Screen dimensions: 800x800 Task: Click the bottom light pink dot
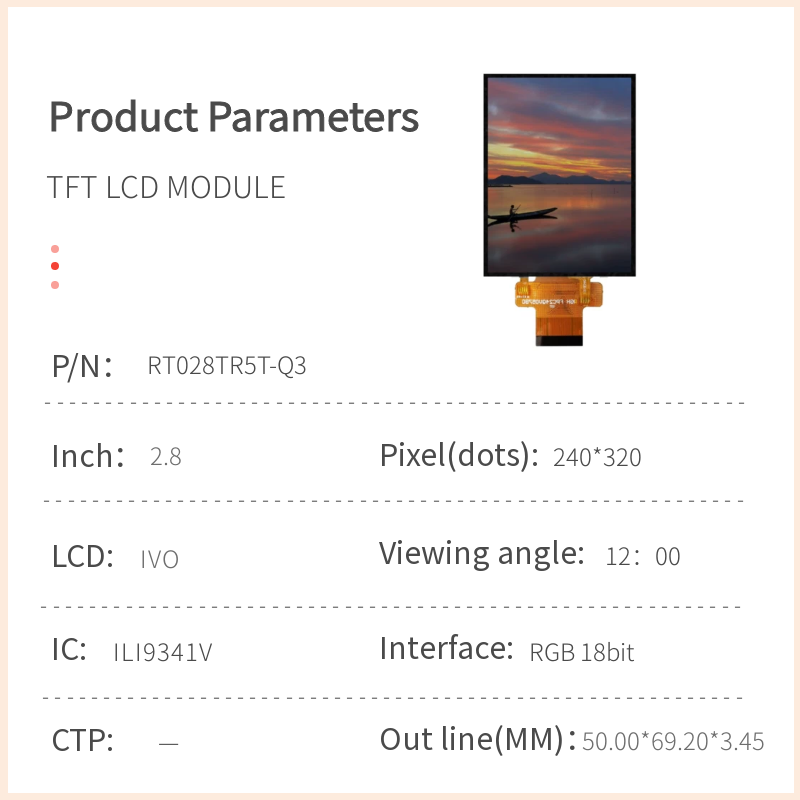[55, 285]
